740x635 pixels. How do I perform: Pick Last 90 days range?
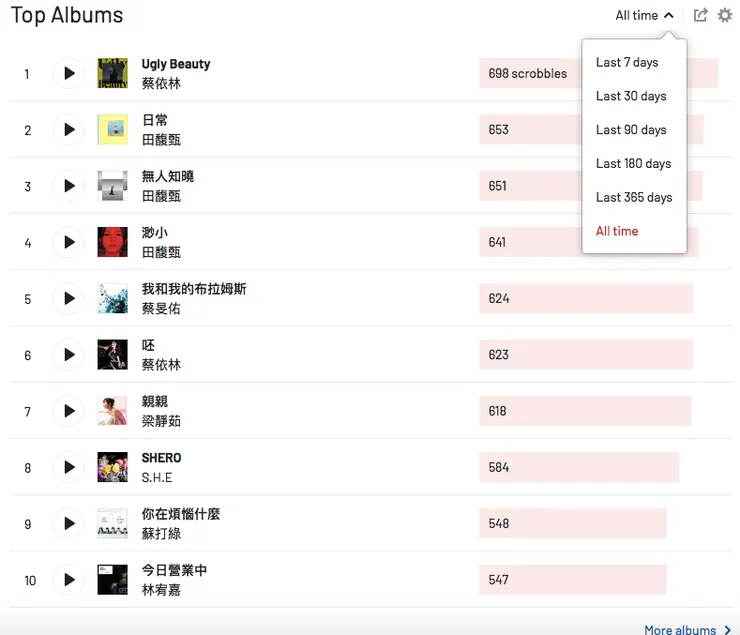click(631, 130)
